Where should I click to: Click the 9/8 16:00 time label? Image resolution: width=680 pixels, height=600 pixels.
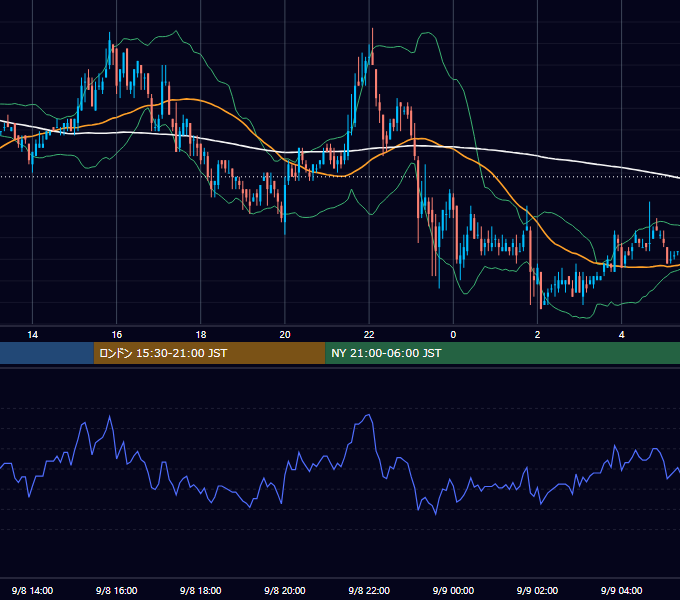[117, 590]
